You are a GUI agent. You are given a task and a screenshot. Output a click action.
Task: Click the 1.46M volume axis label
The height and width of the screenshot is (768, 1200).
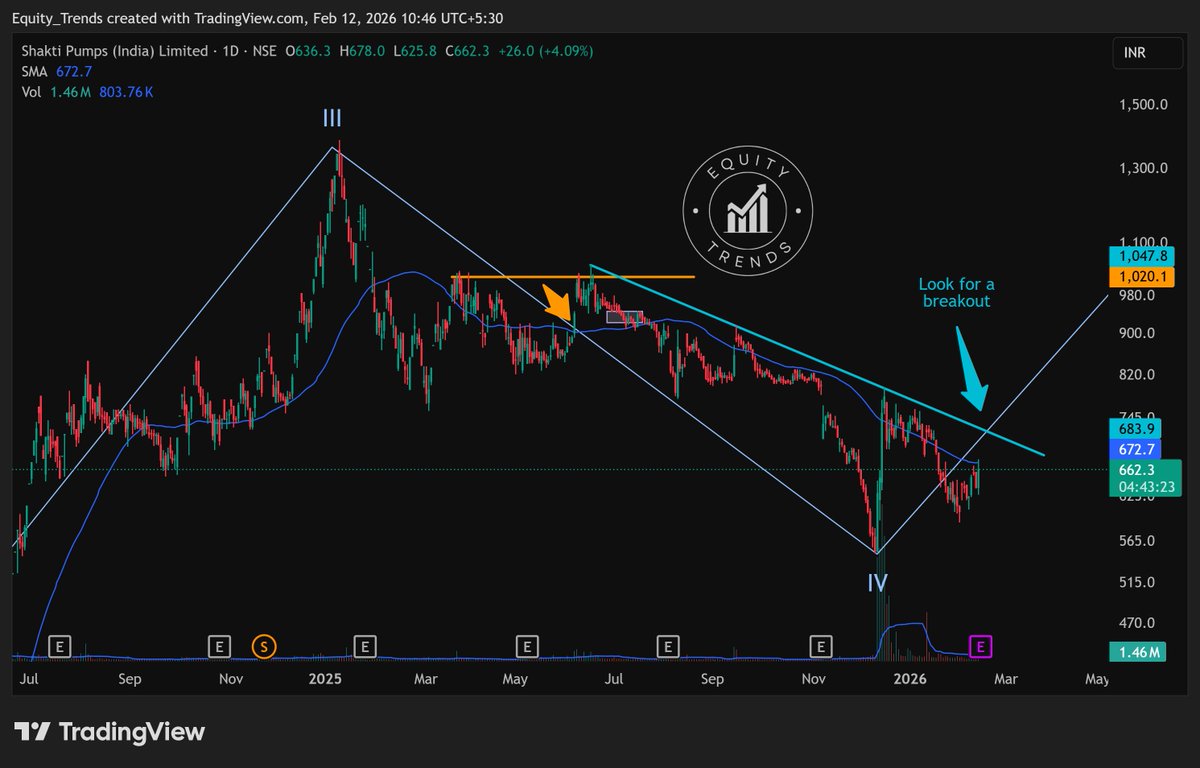(x=1139, y=652)
